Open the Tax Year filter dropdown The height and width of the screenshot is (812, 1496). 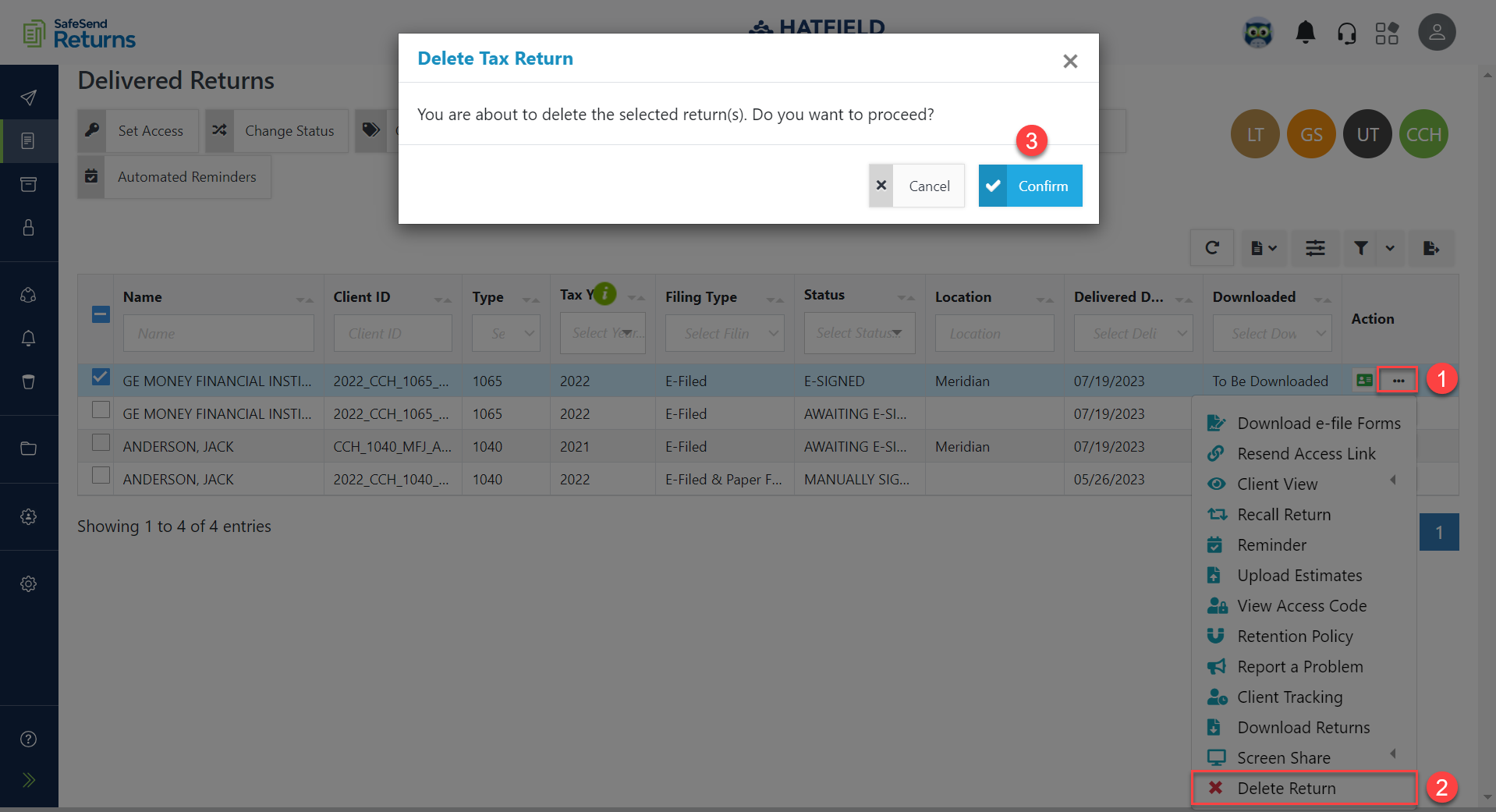(602, 333)
